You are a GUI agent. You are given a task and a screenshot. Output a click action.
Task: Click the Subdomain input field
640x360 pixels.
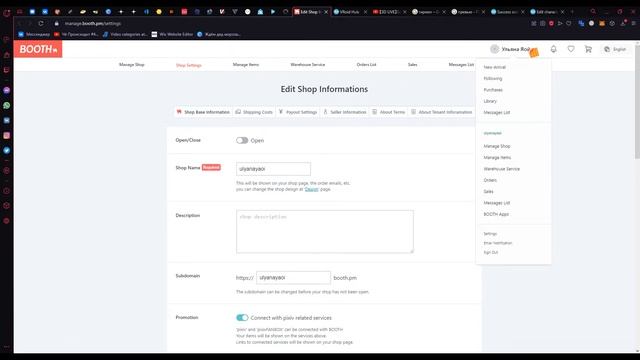click(x=293, y=278)
